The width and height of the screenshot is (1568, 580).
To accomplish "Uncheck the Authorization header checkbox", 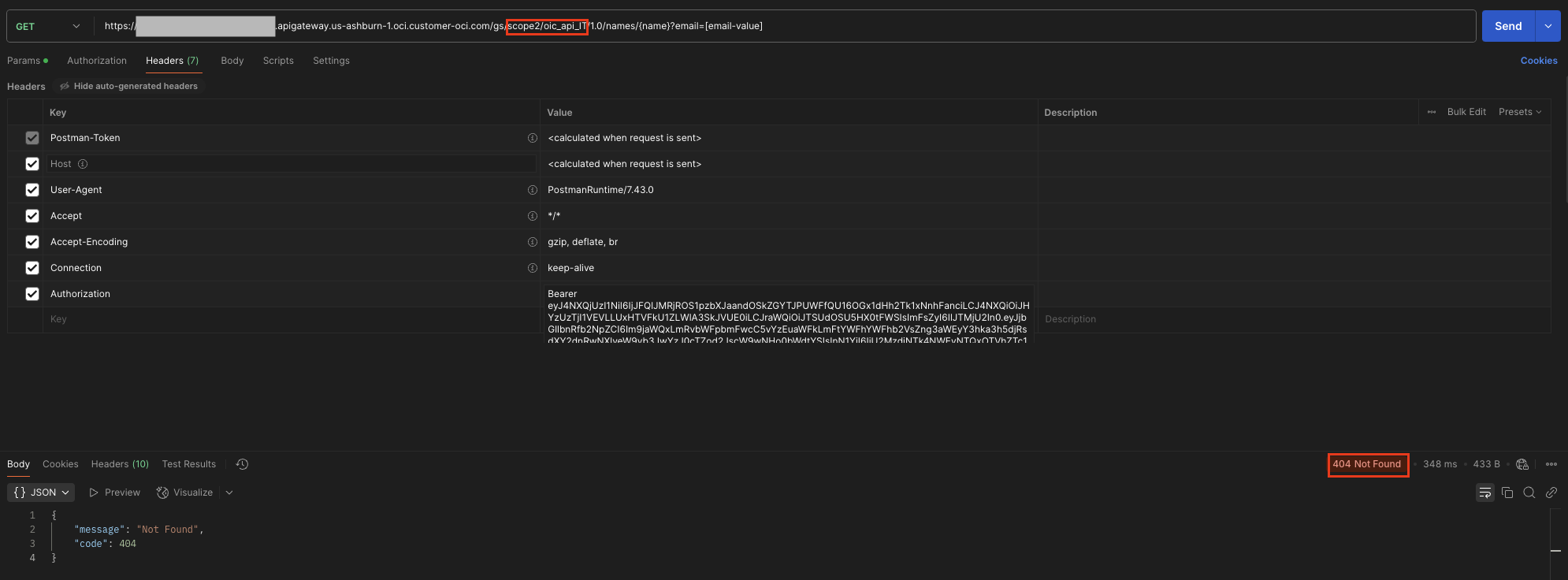I will (x=32, y=294).
